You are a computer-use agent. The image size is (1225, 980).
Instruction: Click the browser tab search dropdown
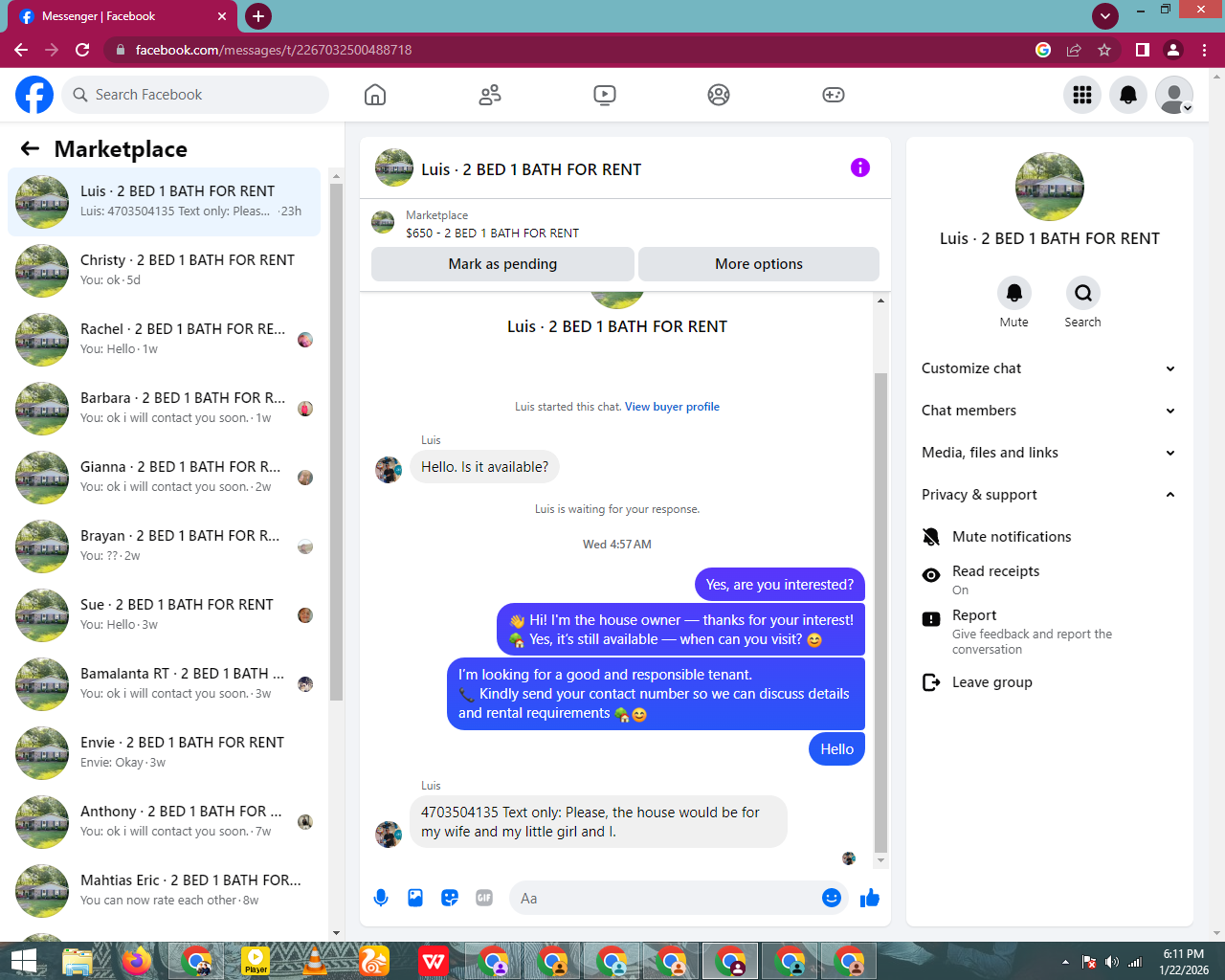(1105, 15)
